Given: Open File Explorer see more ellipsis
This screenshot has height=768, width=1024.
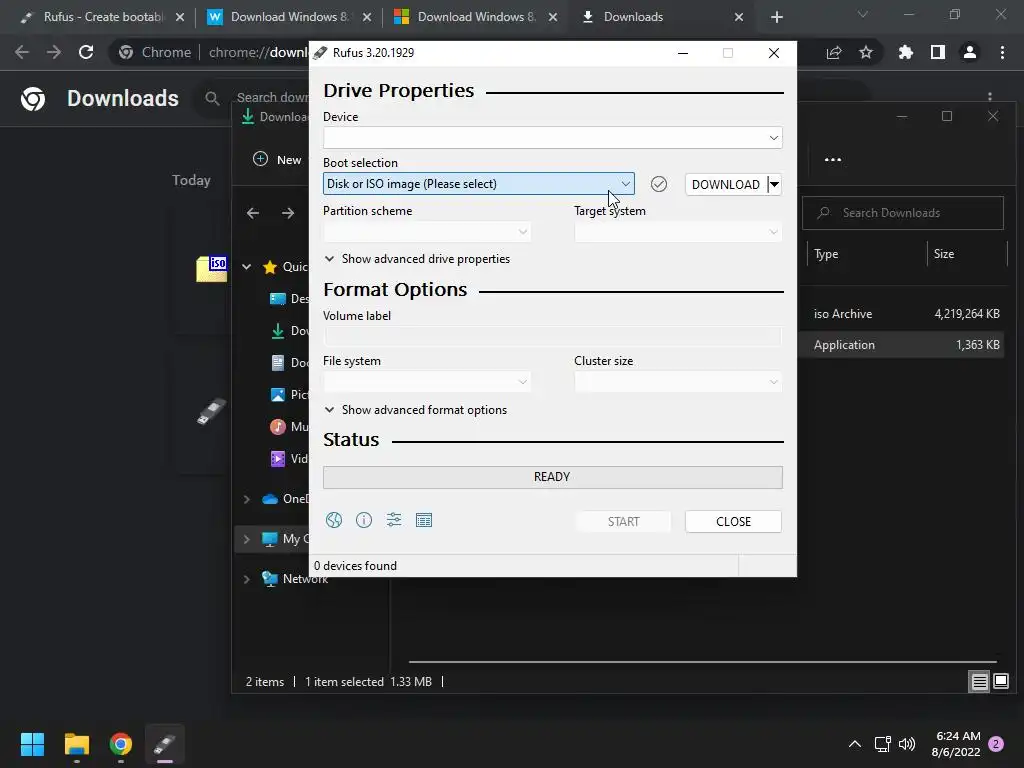Looking at the screenshot, I should tap(833, 159).
